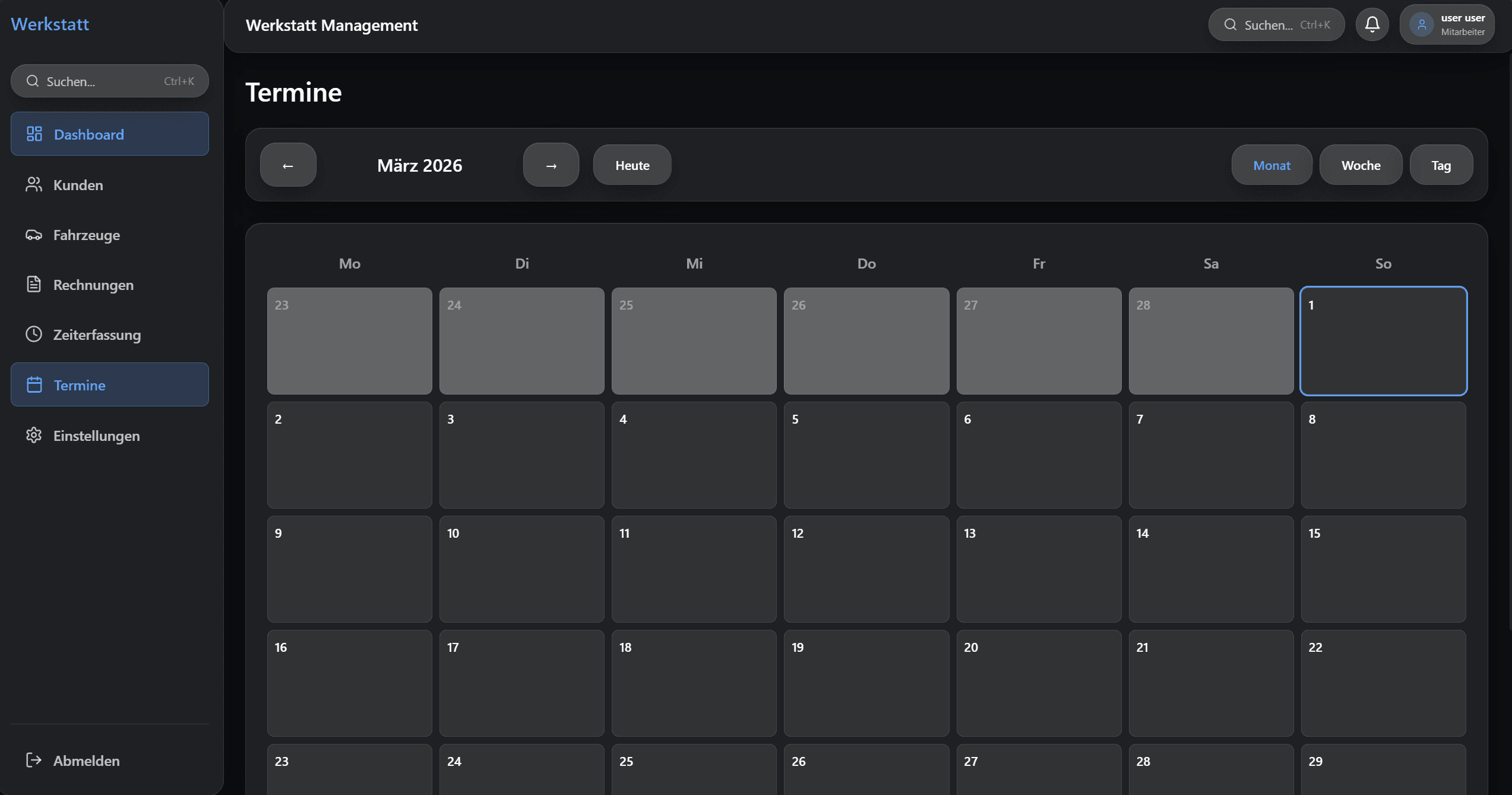The height and width of the screenshot is (795, 1512).
Task: Focus the sidebar Suchen search field
Action: click(110, 81)
